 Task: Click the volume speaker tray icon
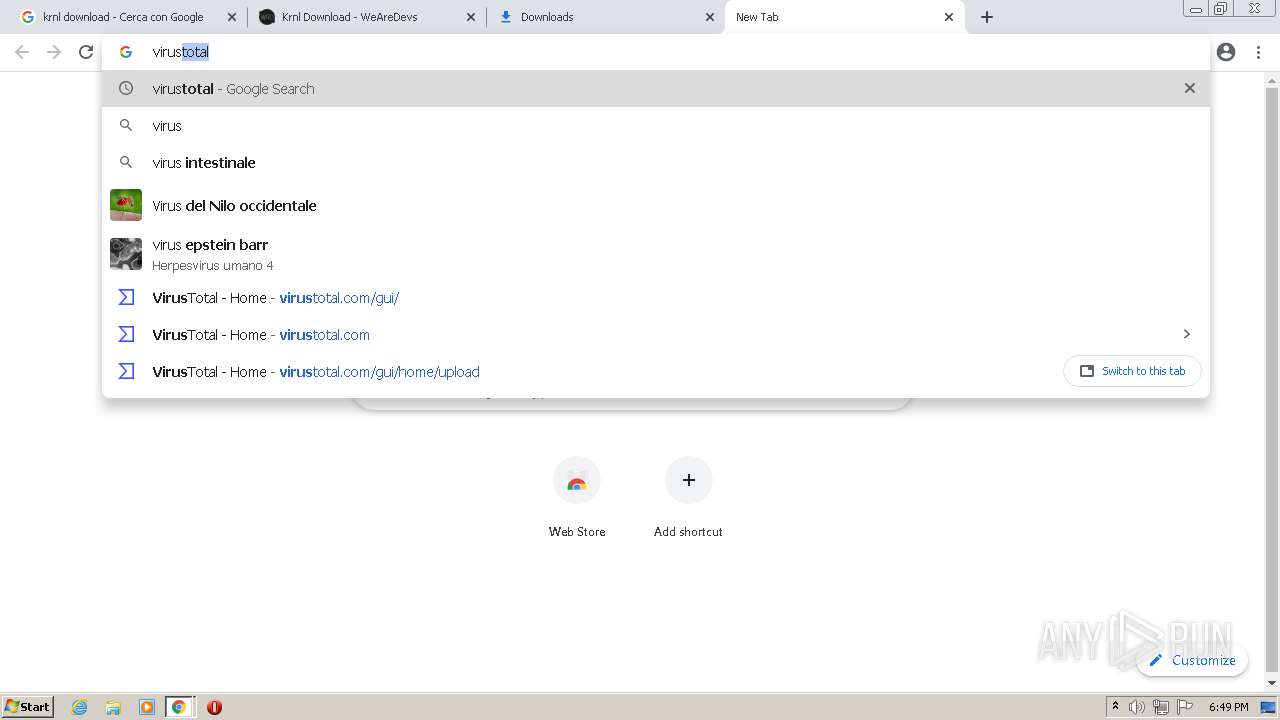point(1137,707)
